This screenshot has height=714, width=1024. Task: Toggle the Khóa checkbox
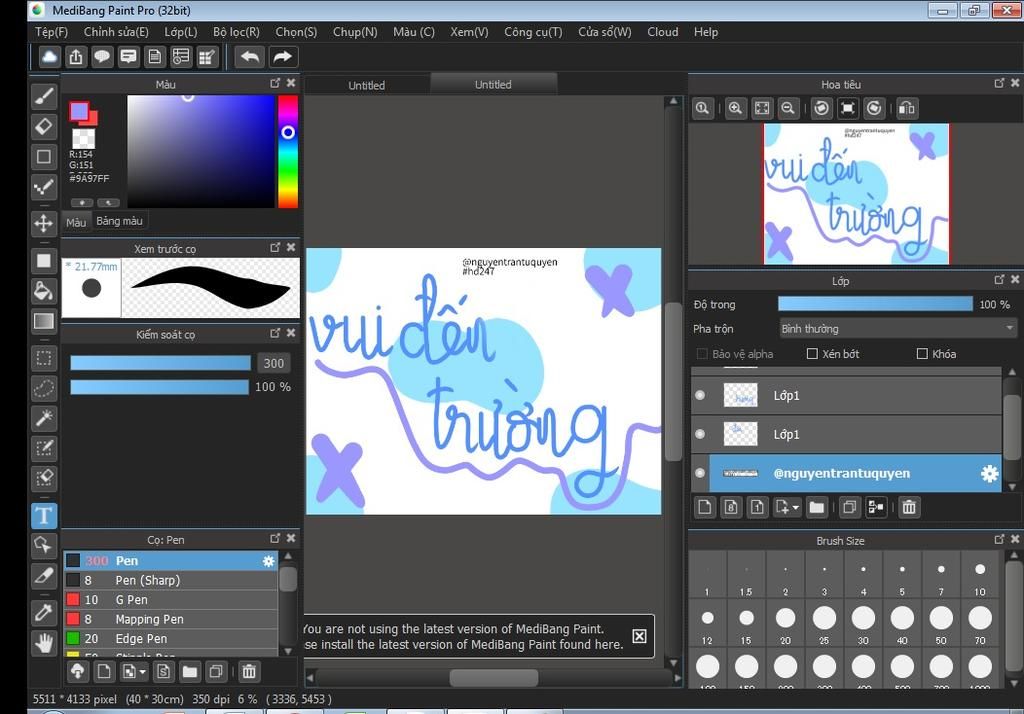(922, 353)
